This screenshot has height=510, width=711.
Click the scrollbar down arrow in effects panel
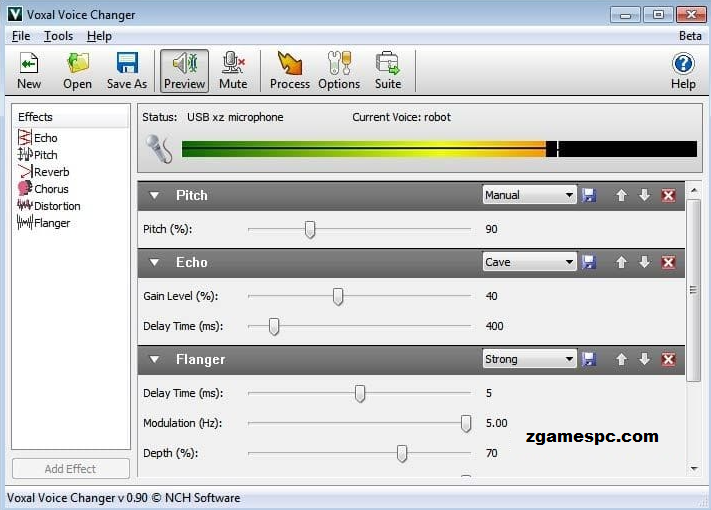click(x=694, y=468)
